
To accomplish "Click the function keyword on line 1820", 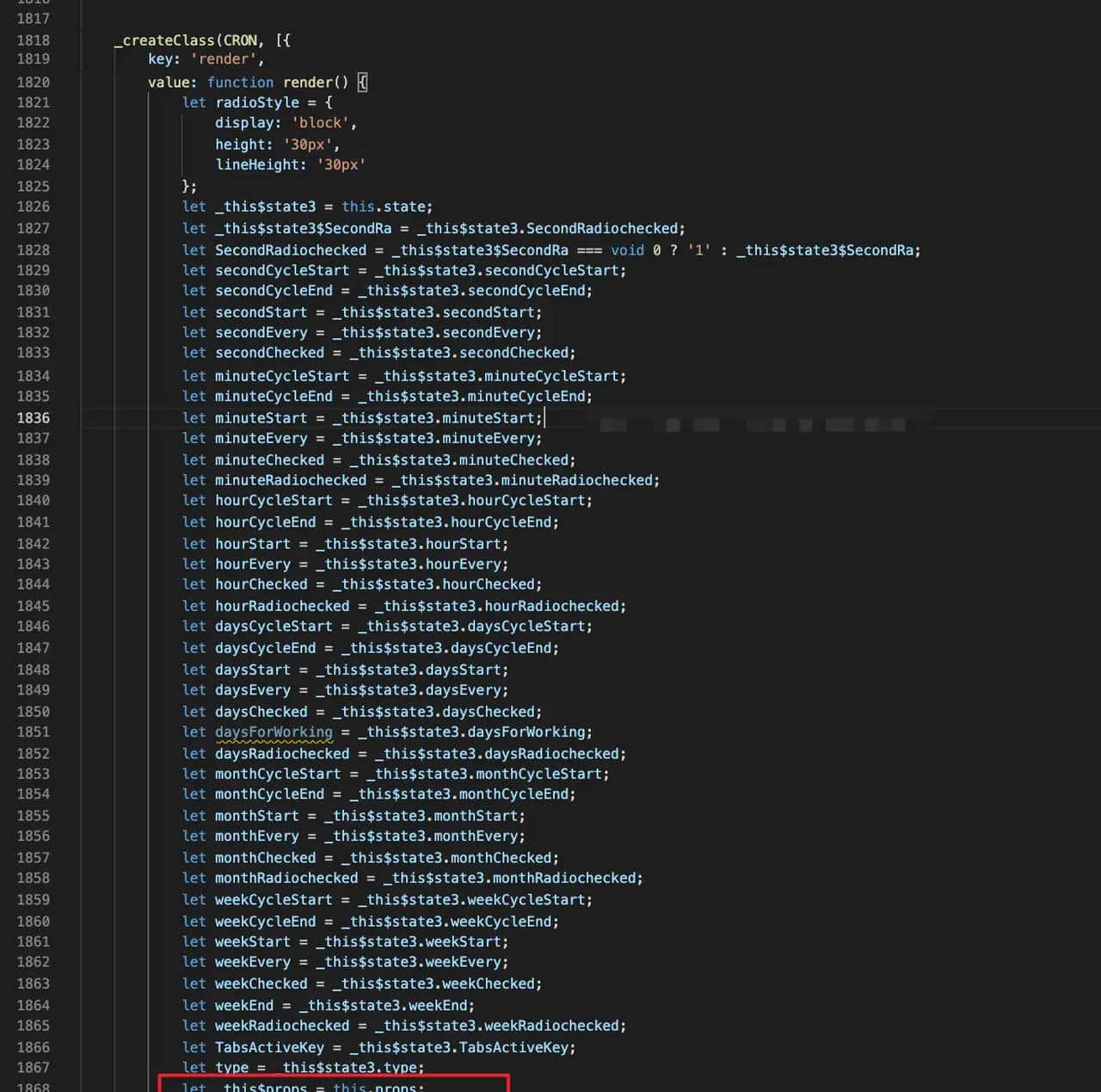I will 240,82.
